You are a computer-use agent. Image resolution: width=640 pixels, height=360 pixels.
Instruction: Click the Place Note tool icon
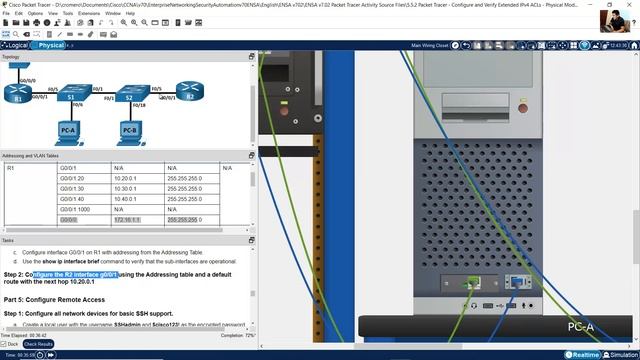pyautogui.click(x=49, y=34)
